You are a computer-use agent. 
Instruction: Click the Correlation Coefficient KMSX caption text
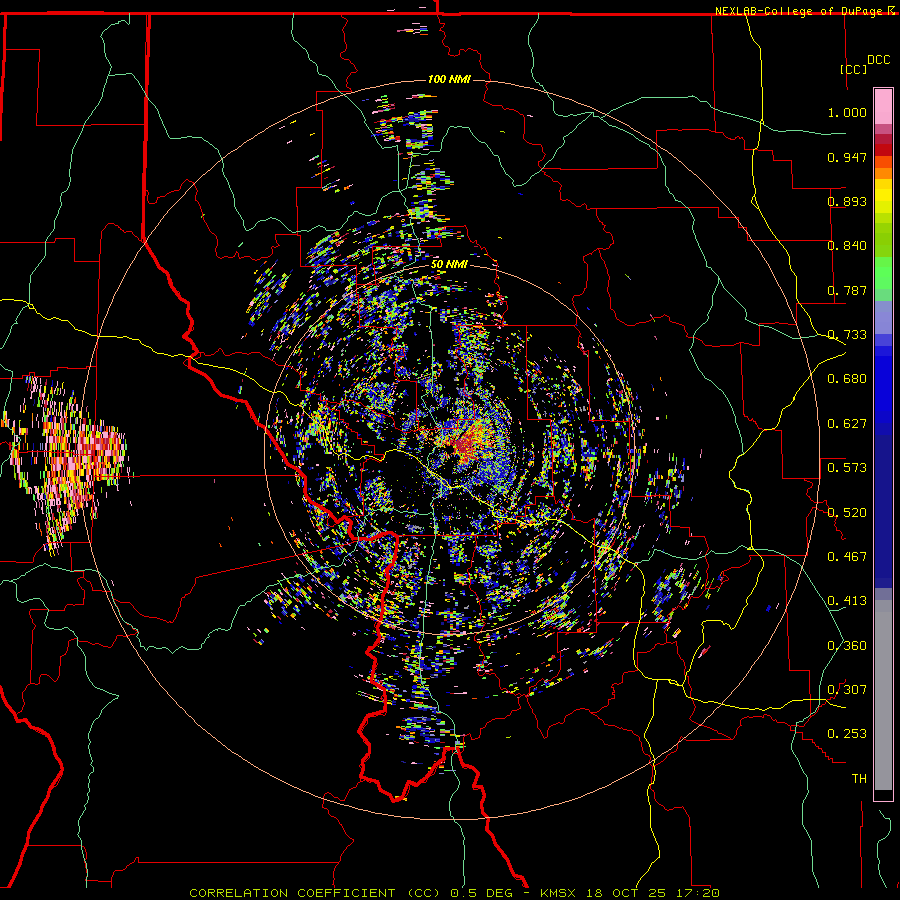[x=454, y=893]
